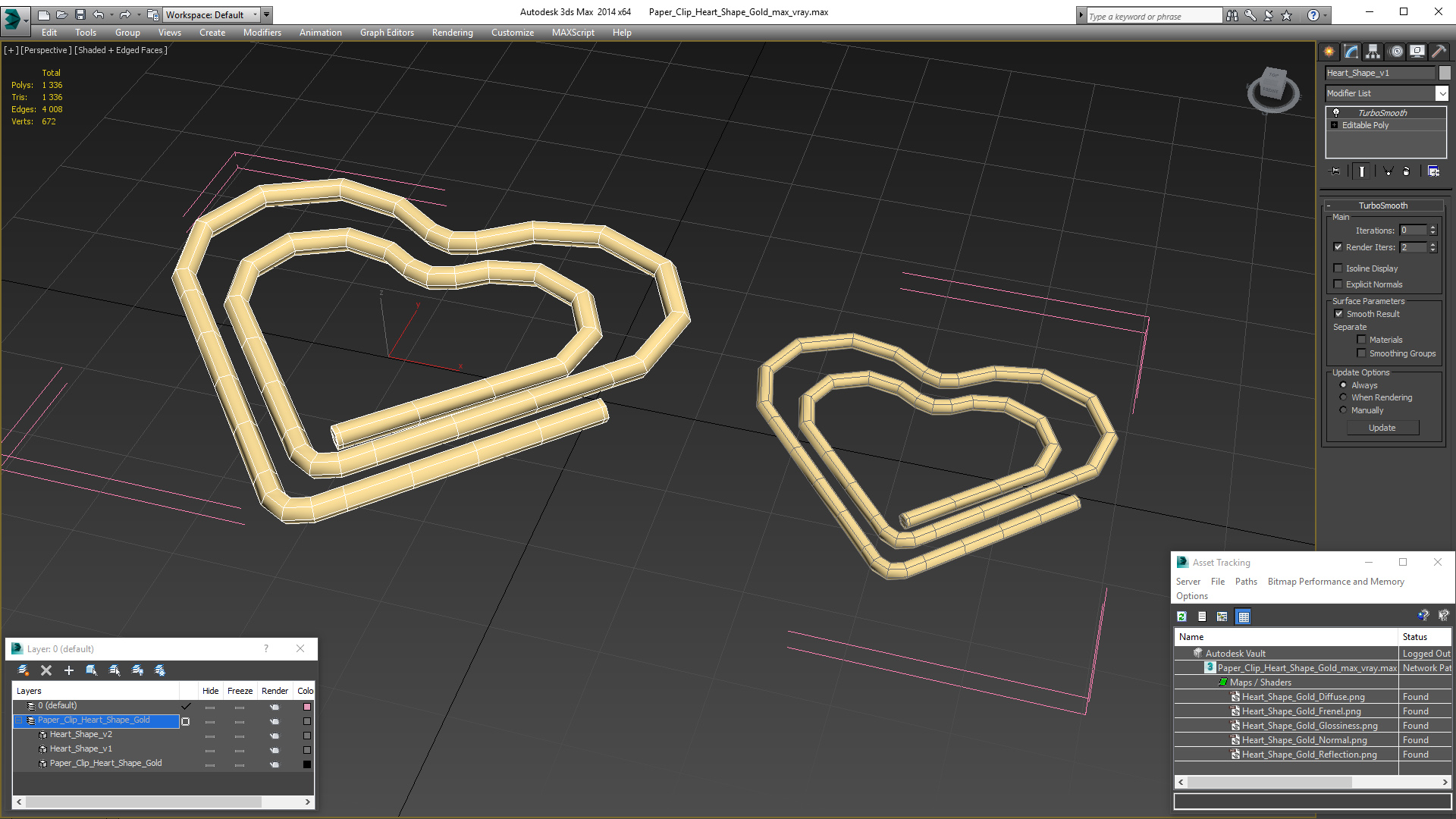Click Make Unique icon in modifier stack
The height and width of the screenshot is (819, 1456).
(1388, 171)
